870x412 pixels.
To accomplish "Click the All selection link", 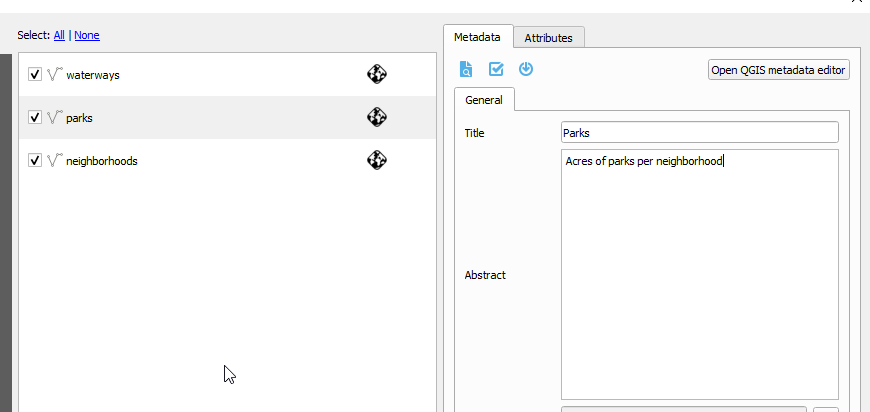I will pos(59,35).
